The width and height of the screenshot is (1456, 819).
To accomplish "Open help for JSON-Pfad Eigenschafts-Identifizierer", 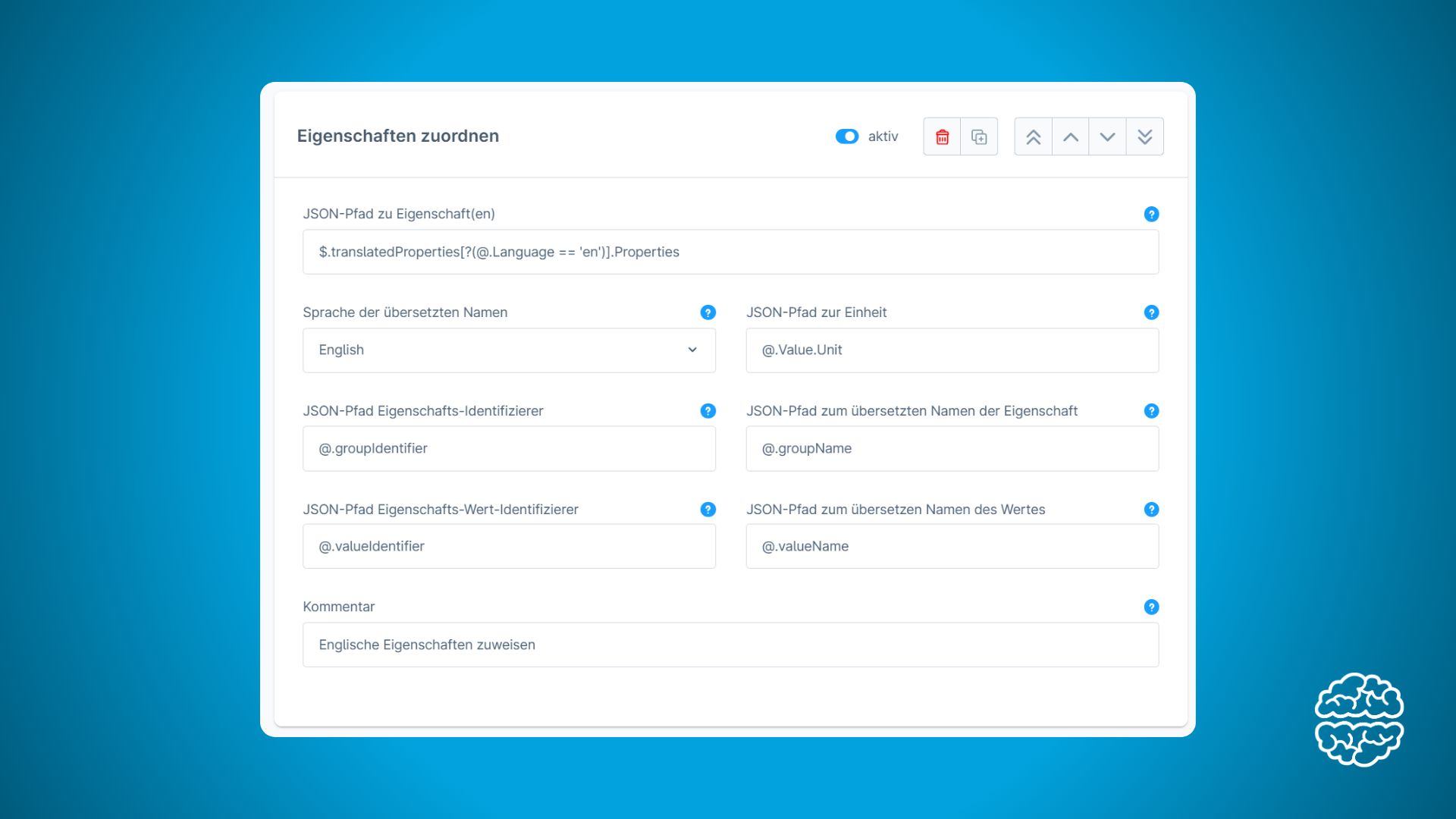I will 708,411.
